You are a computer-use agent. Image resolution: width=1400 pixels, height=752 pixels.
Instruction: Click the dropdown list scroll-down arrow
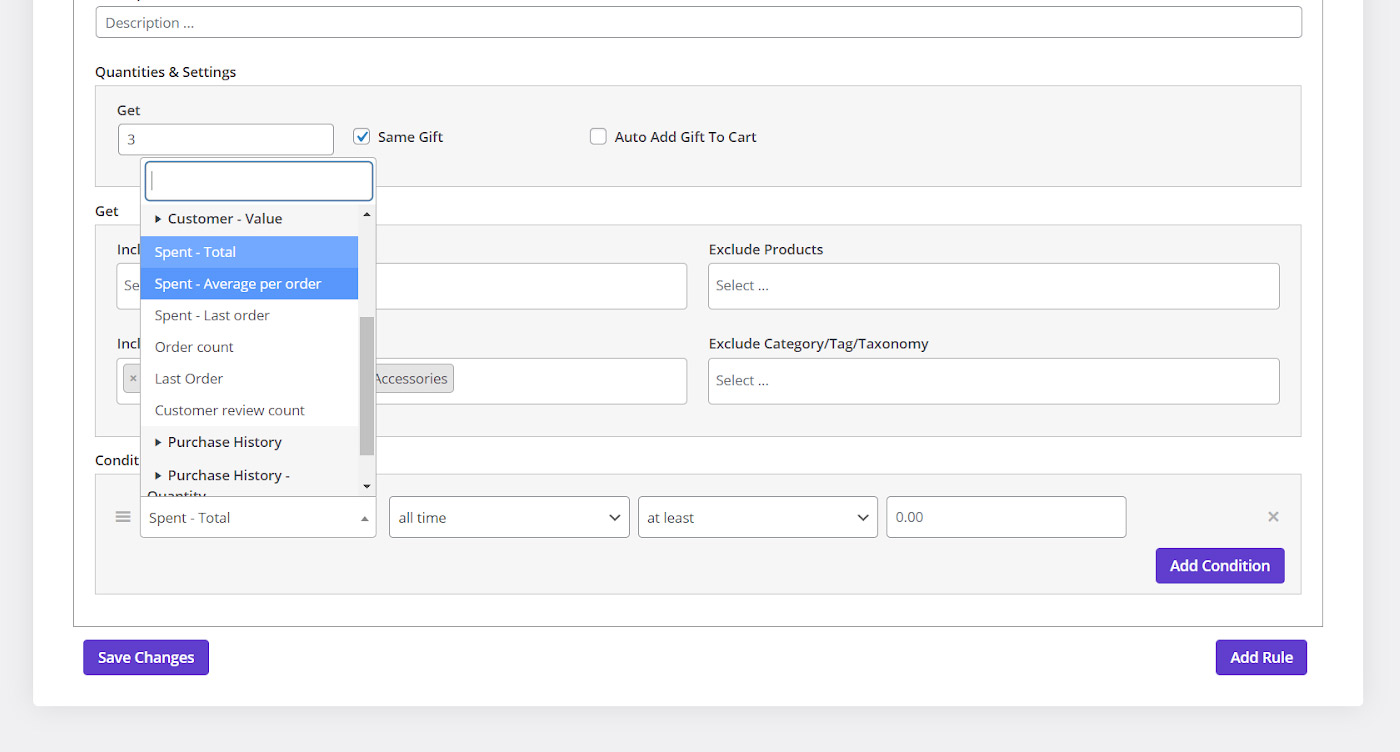point(366,486)
